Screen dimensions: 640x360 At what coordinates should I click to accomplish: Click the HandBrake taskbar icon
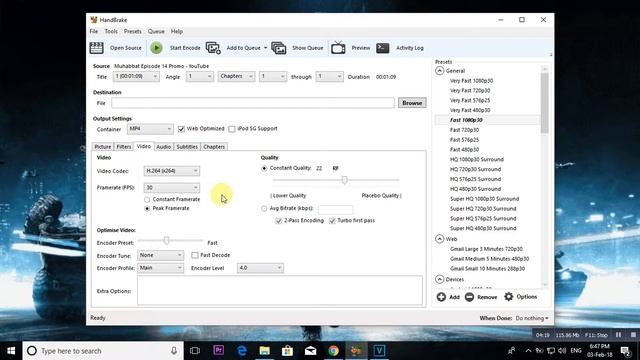356,351
